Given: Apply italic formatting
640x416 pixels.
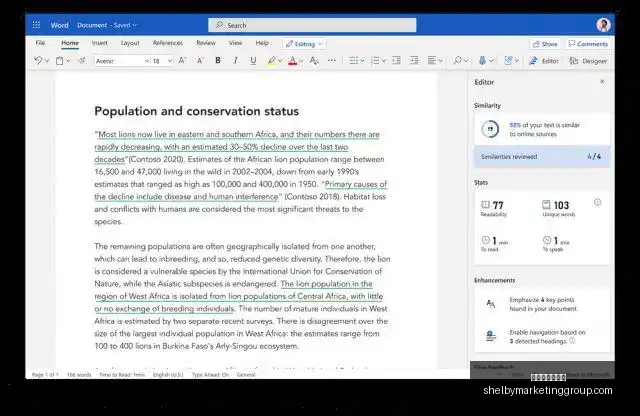Looking at the screenshot, I should click(235, 60).
